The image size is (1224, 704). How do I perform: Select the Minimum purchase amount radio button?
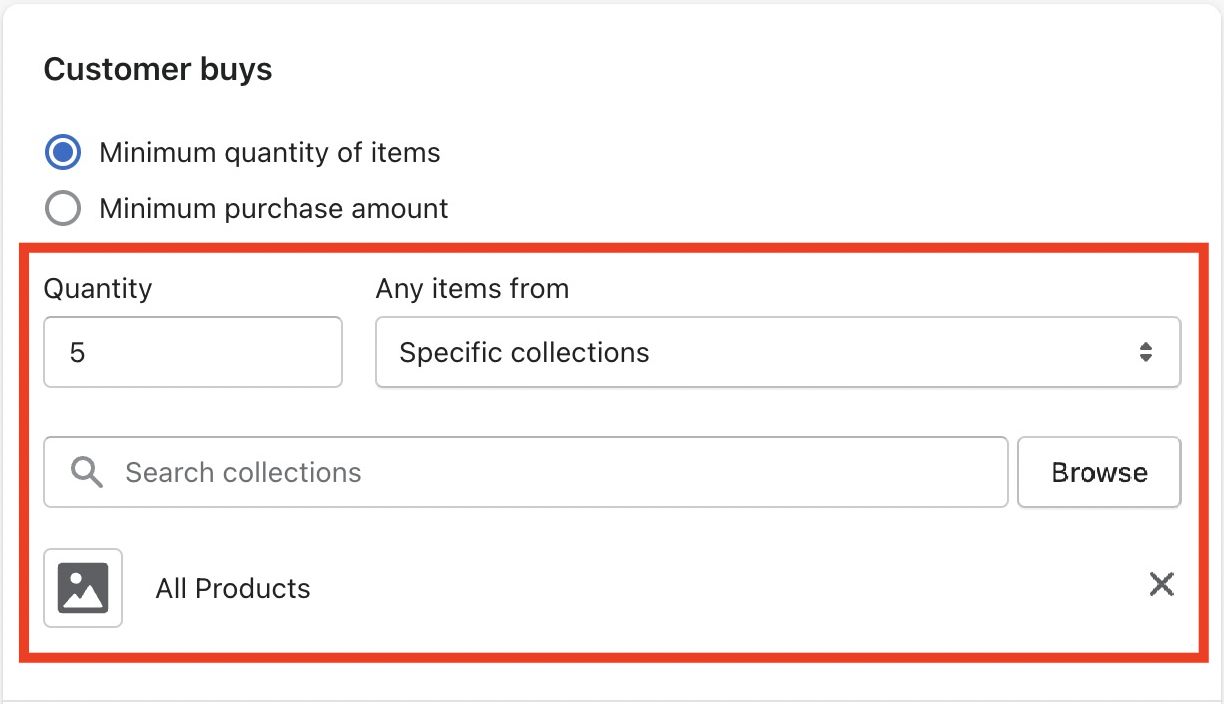pos(63,209)
